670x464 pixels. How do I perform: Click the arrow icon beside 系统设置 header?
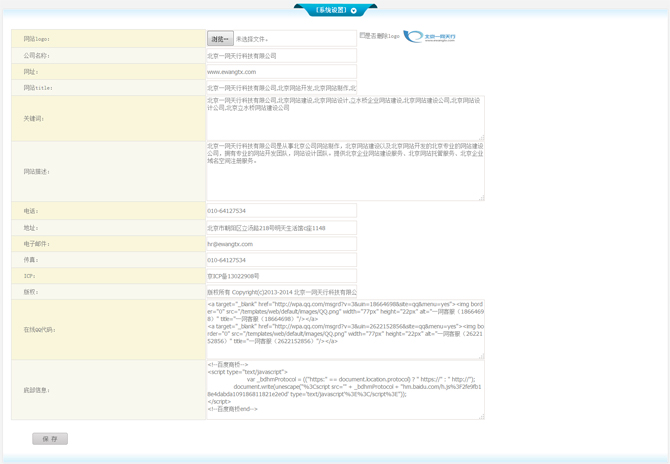tap(354, 10)
